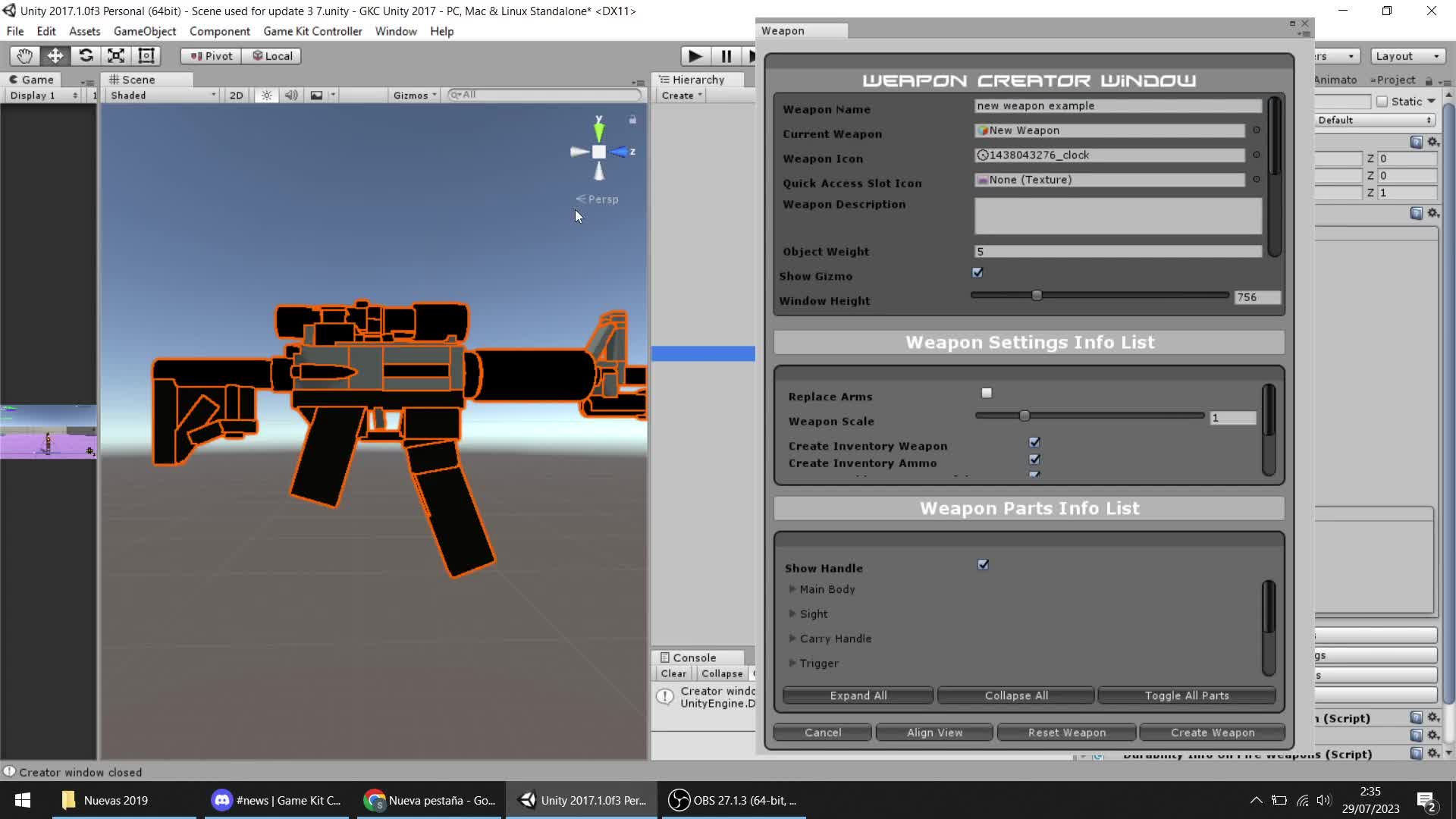The height and width of the screenshot is (819, 1456).
Task: Select the Scale tool icon
Action: click(116, 56)
